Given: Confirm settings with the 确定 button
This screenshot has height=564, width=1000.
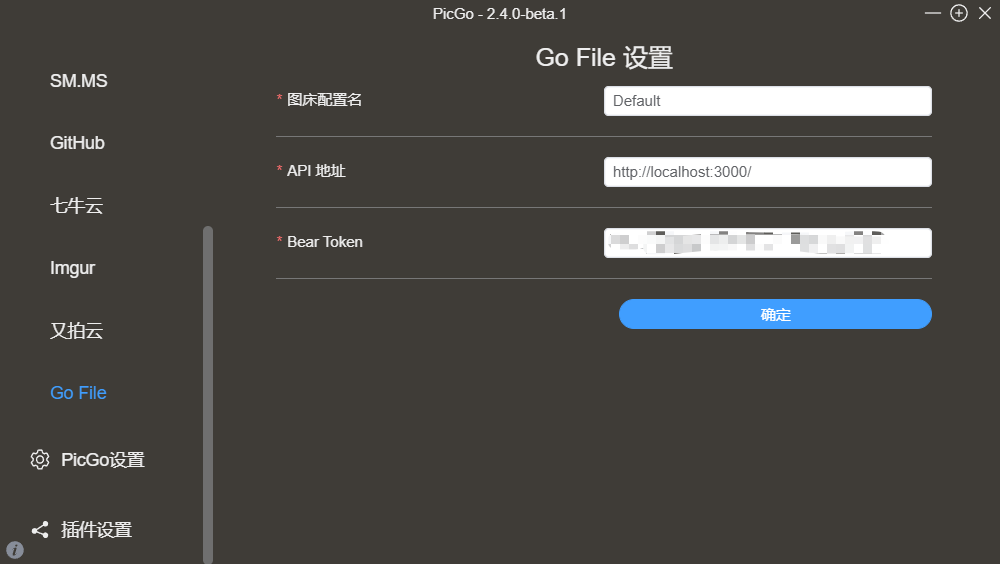Looking at the screenshot, I should click(775, 314).
